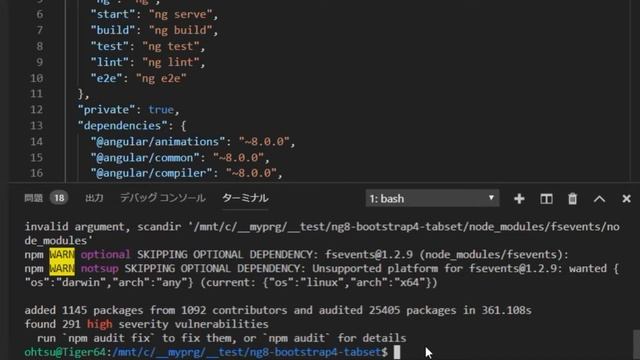
Task: Click line number 10 in gutter
Action: click(x=36, y=78)
